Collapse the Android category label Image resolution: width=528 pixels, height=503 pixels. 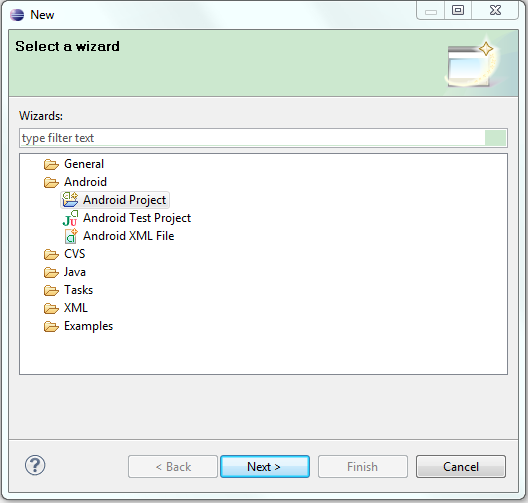[x=86, y=182]
